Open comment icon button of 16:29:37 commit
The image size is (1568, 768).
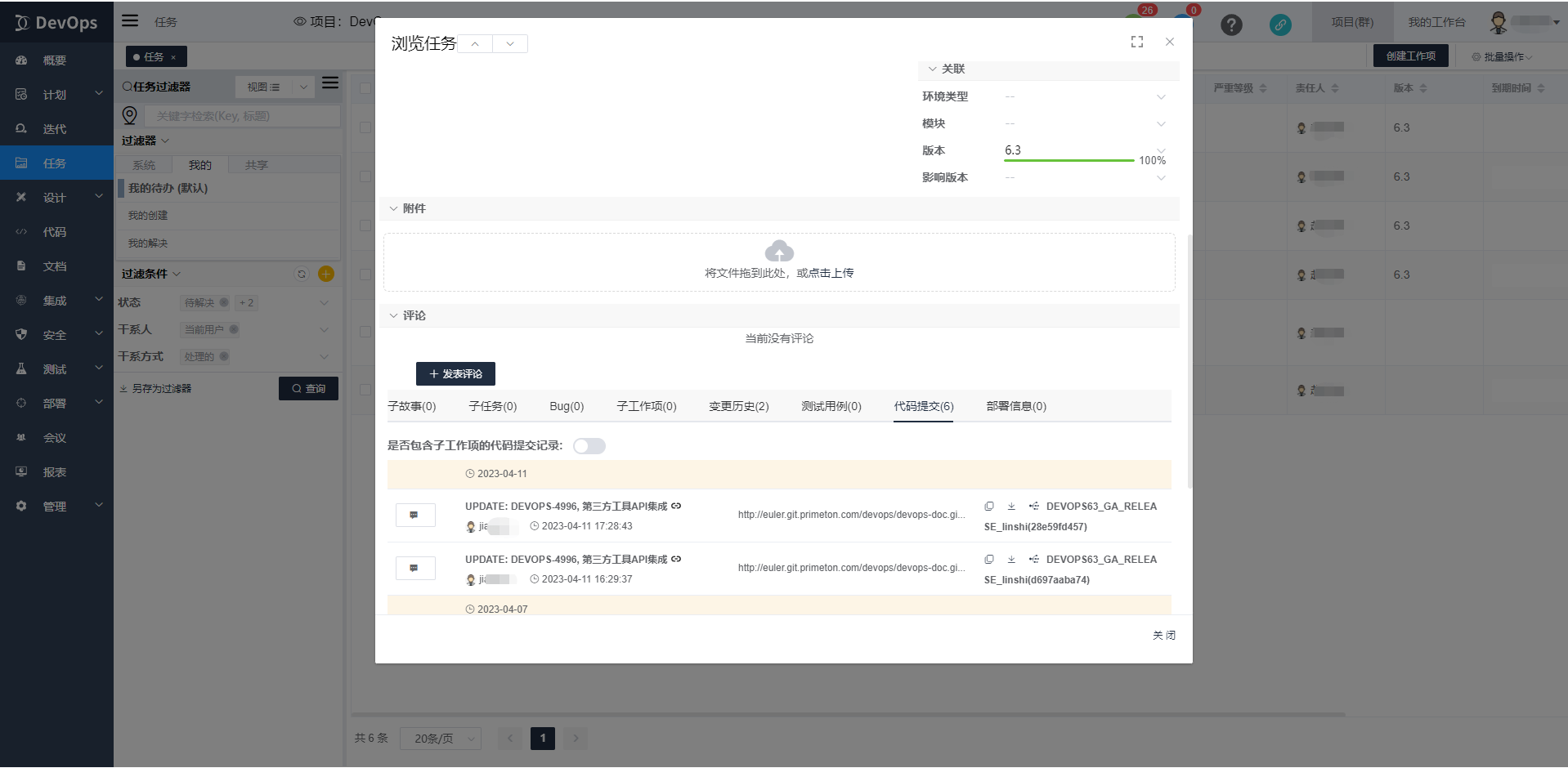(415, 568)
